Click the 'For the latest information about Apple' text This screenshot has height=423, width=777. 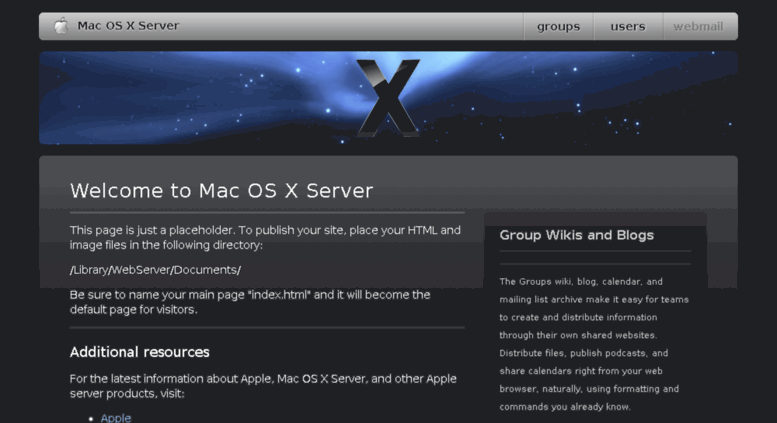coord(263,386)
